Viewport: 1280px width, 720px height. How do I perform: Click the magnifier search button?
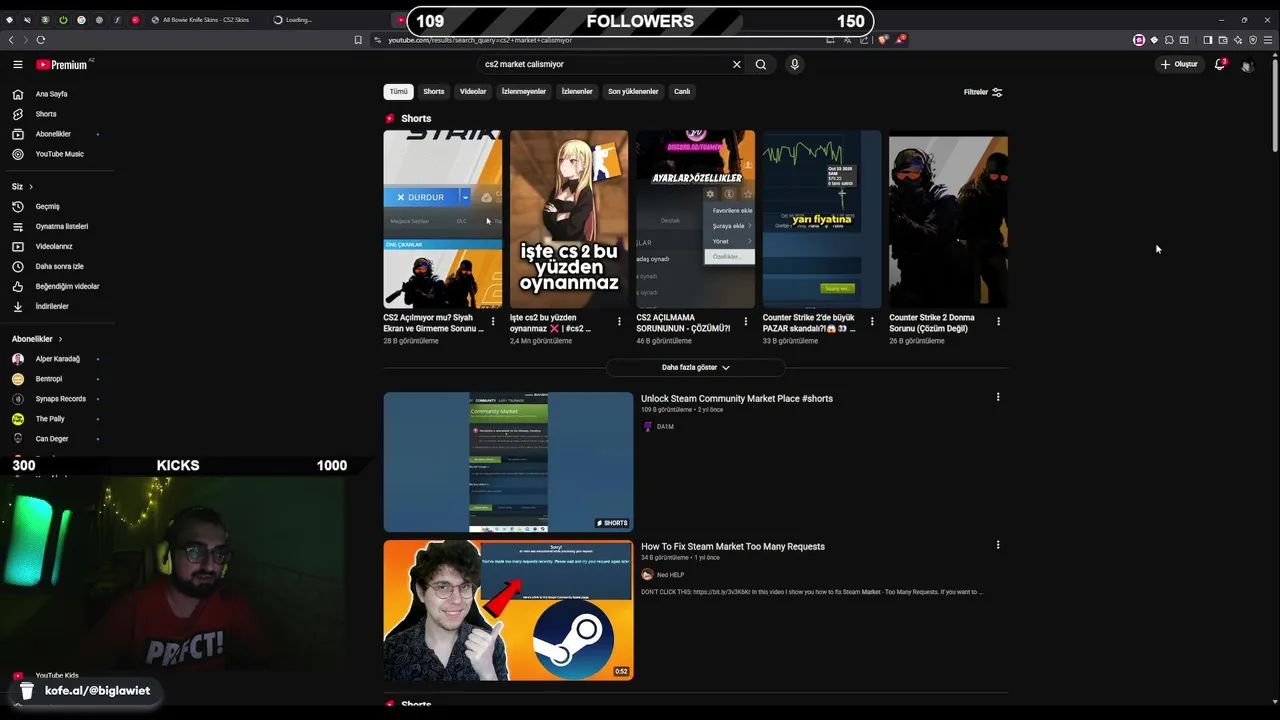761,64
